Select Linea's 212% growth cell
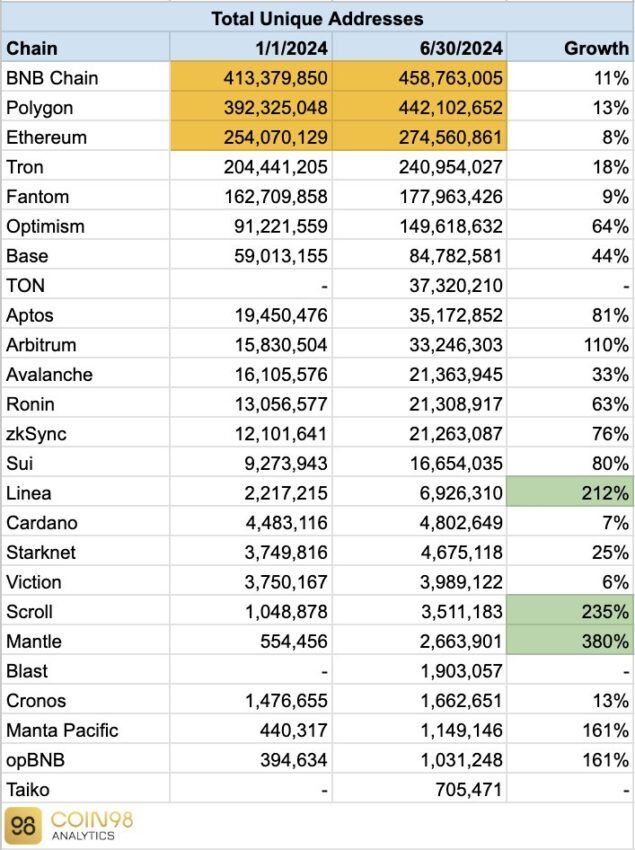The height and width of the screenshot is (850, 635). pos(570,493)
